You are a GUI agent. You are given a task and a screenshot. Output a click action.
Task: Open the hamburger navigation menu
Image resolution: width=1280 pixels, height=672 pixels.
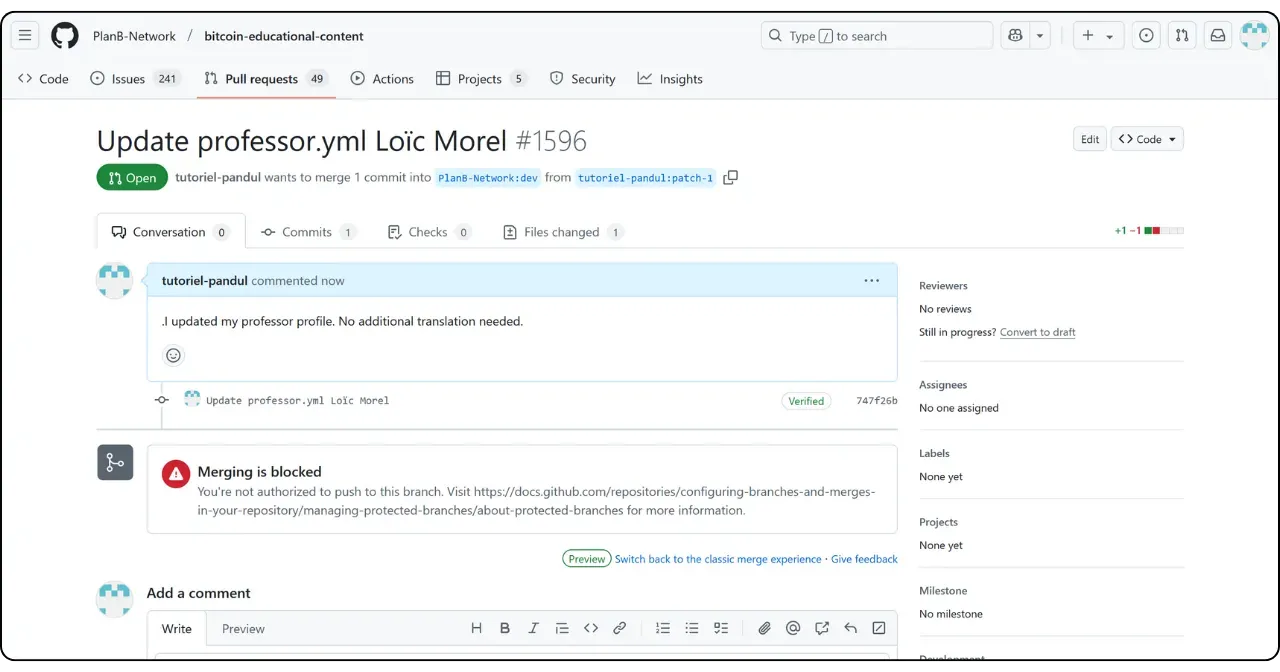[x=26, y=36]
